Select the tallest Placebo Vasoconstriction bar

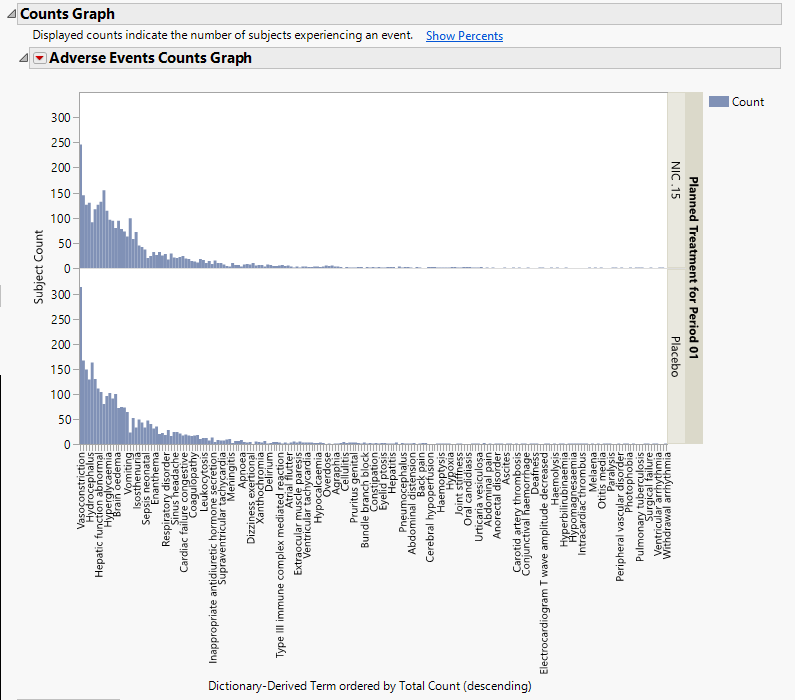pos(81,365)
